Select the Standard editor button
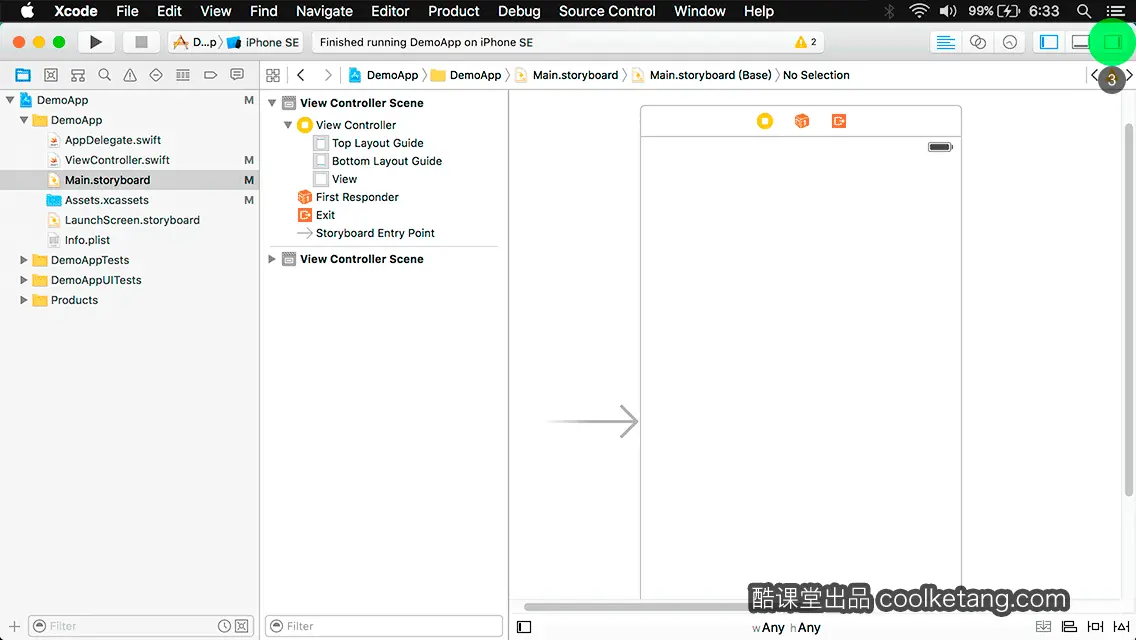Screen dimensions: 1136x640 [945, 42]
